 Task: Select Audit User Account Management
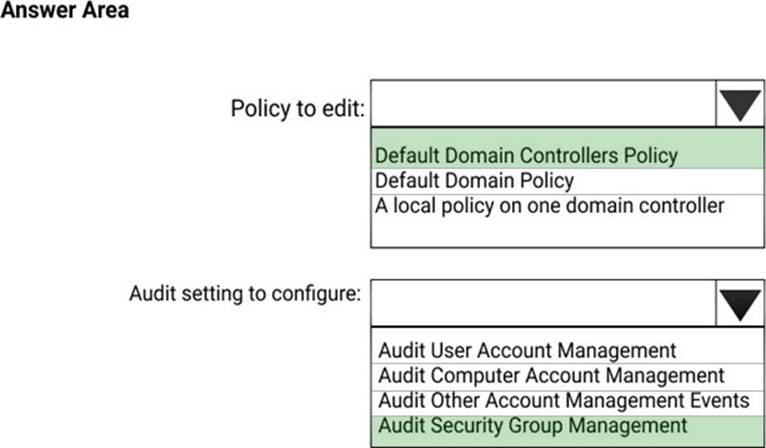[x=527, y=351]
